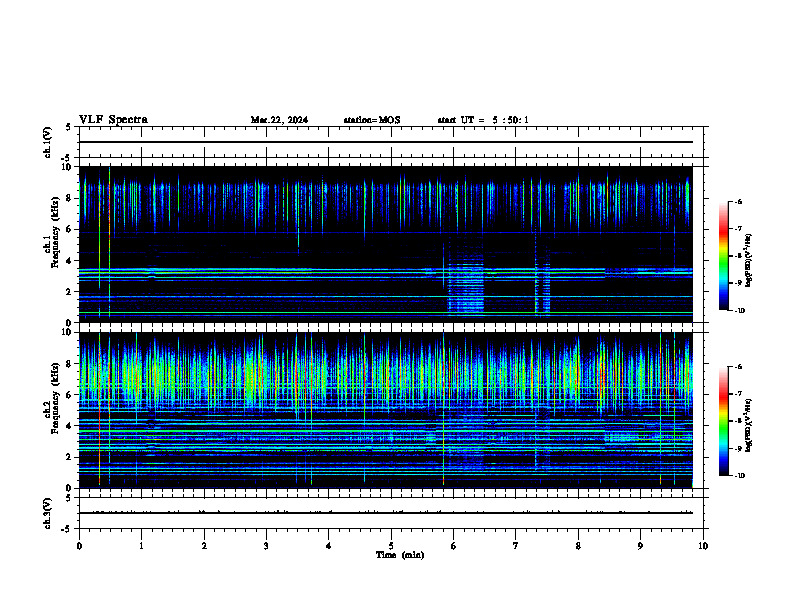This screenshot has width=792, height=612.
Task: Click the ch.1 color bar title "log(PSD)(V²/Hz)"
Action: (x=749, y=261)
